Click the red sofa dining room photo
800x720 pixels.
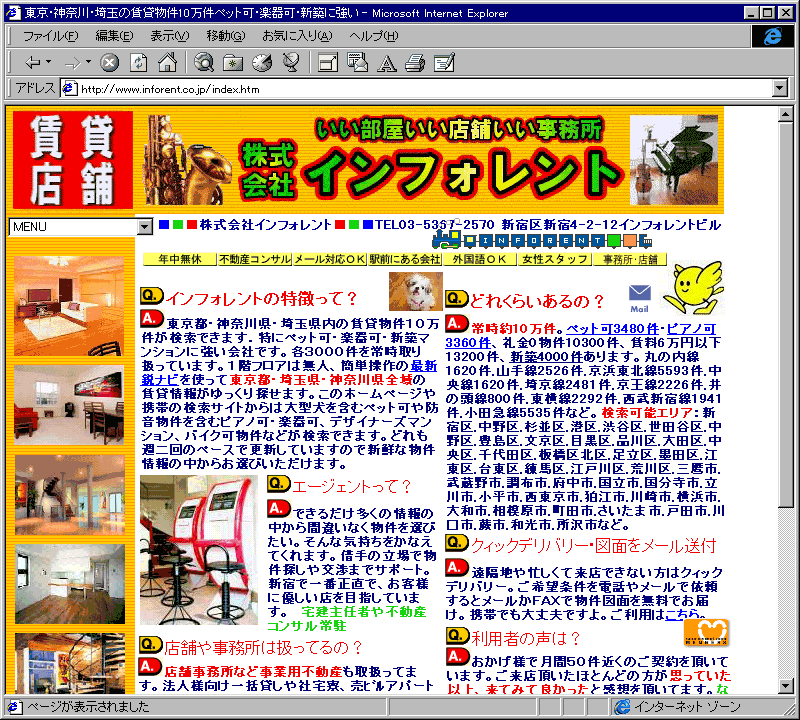tap(68, 405)
